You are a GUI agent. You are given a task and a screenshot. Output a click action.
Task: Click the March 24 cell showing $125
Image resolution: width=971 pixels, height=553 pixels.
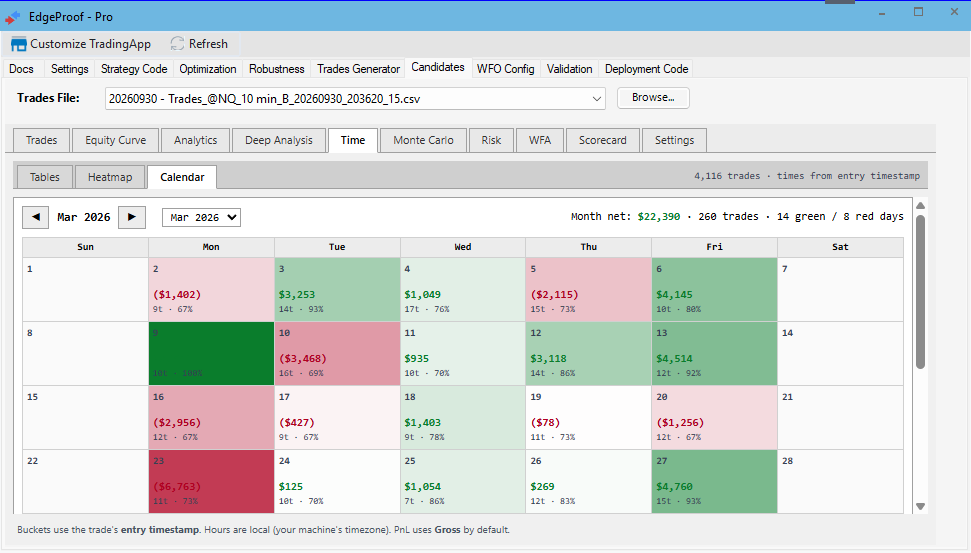click(337, 481)
